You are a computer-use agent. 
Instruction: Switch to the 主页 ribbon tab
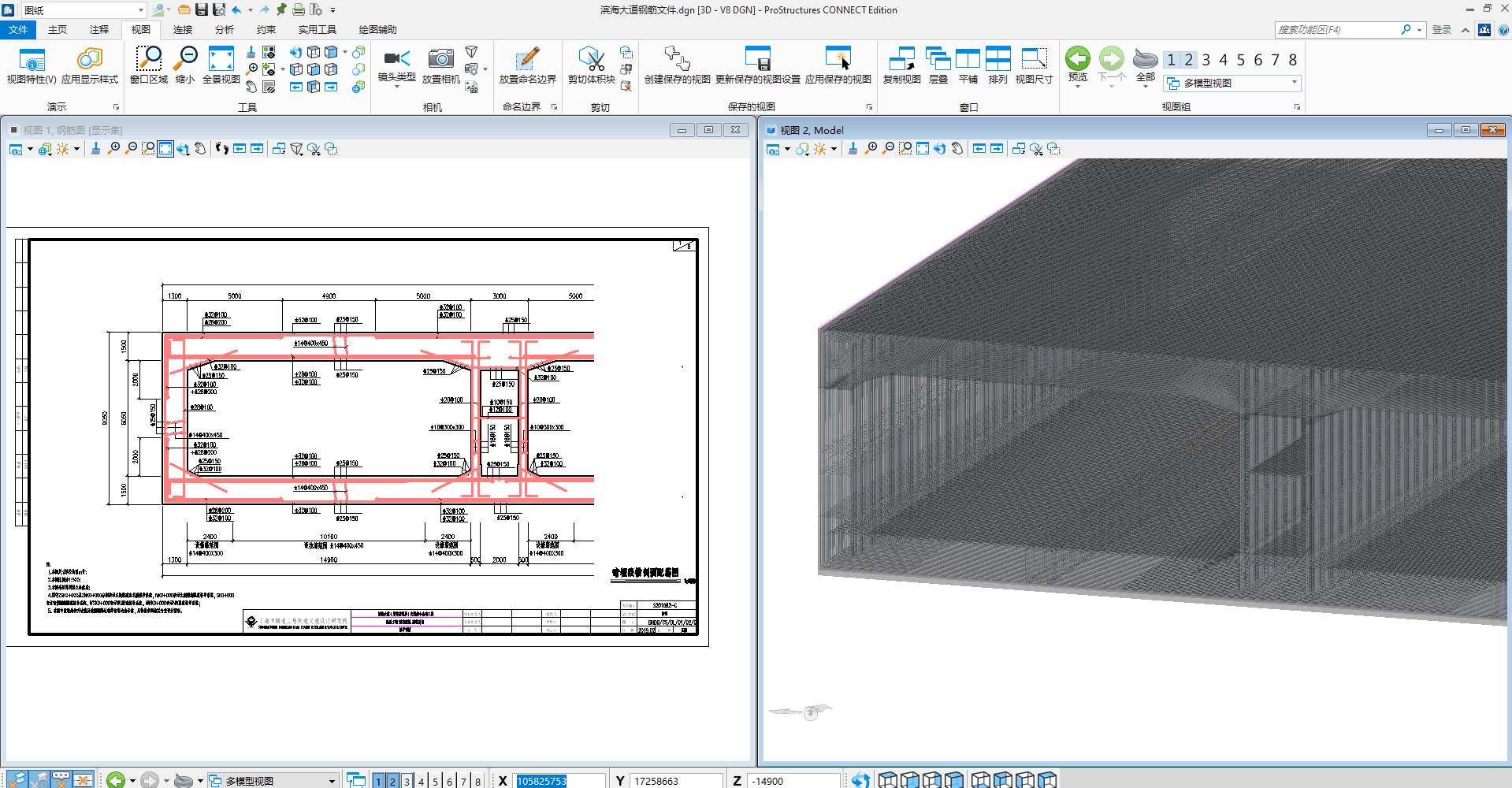(x=58, y=30)
